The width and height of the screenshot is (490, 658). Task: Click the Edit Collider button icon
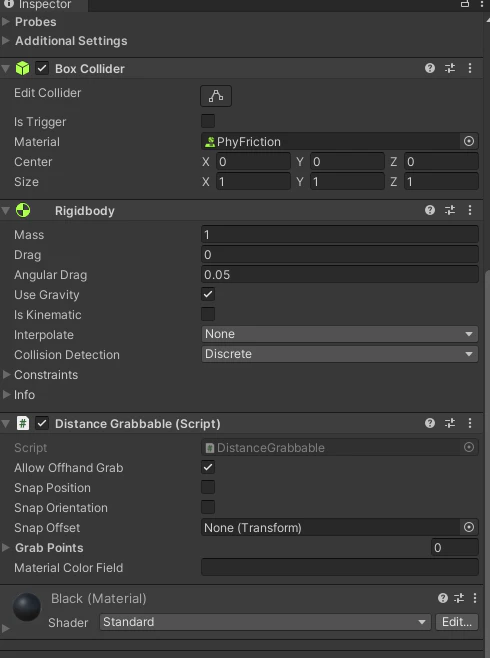(x=216, y=96)
